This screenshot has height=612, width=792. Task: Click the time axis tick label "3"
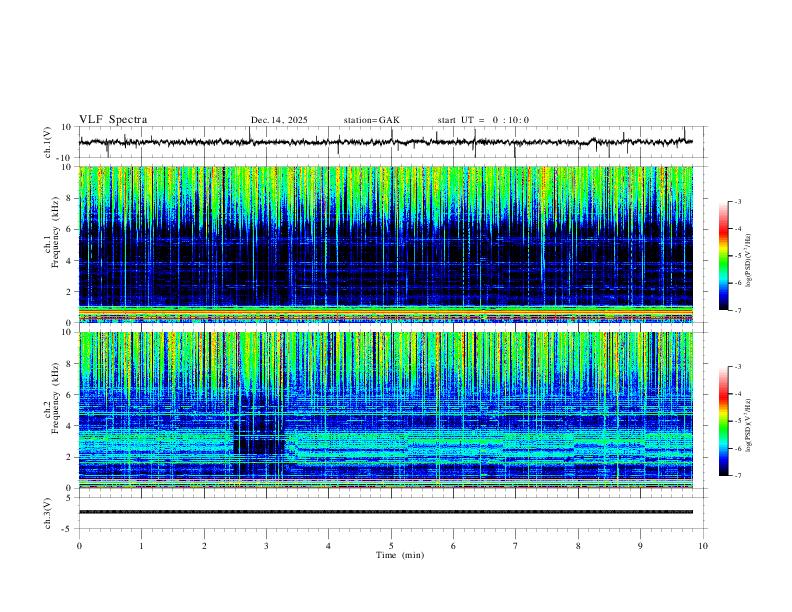pyautogui.click(x=266, y=546)
